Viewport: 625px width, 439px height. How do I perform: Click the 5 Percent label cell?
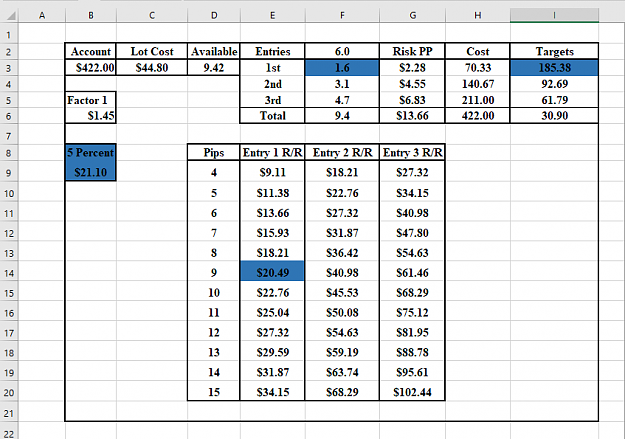tap(91, 152)
